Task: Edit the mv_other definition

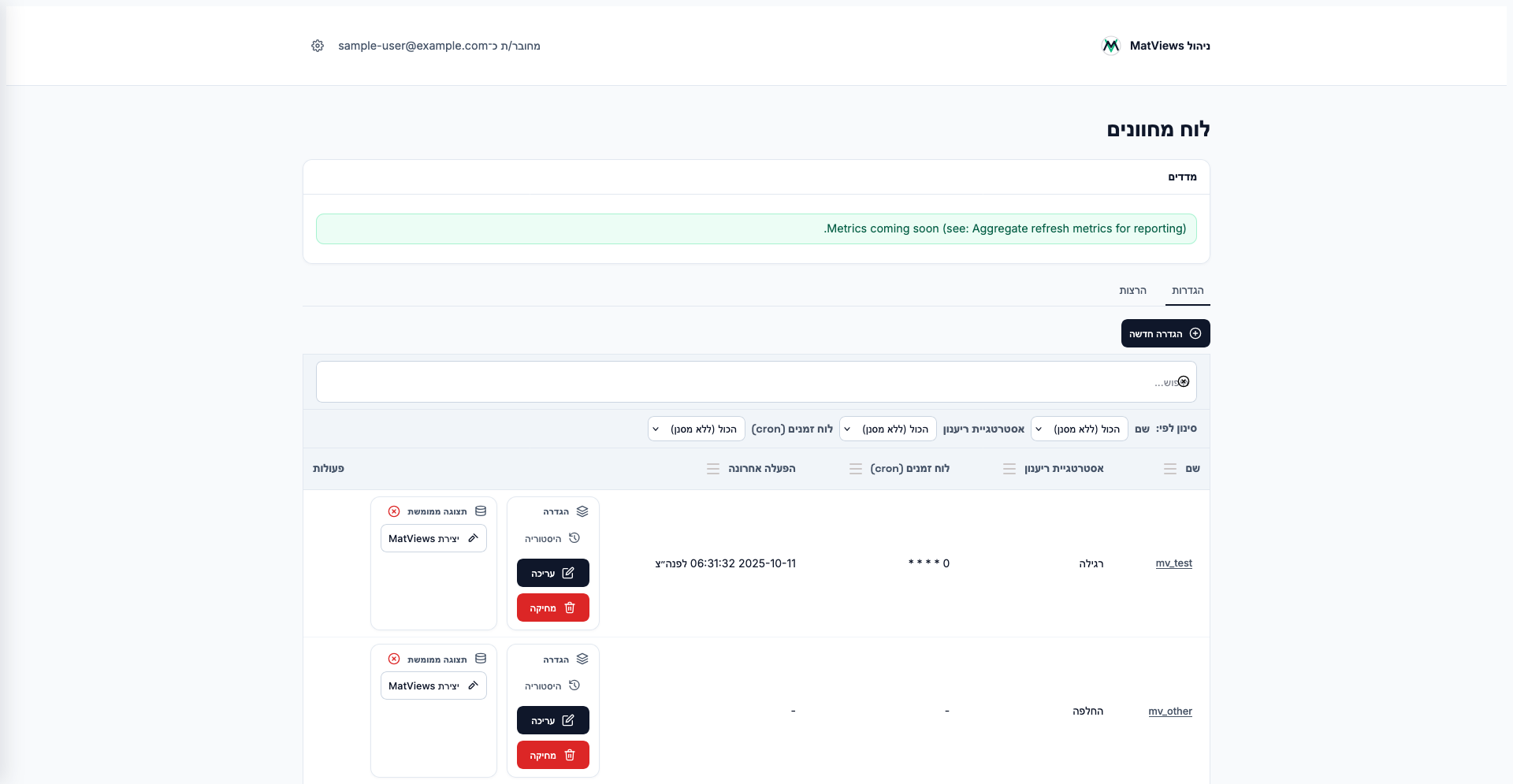Action: pos(552,720)
